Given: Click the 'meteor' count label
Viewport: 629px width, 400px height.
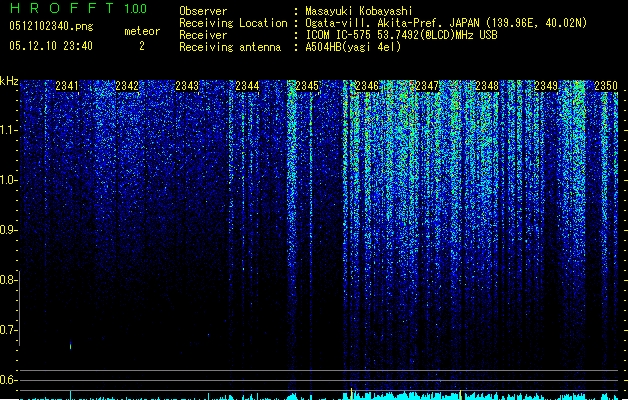Looking at the screenshot, I should (x=142, y=31).
